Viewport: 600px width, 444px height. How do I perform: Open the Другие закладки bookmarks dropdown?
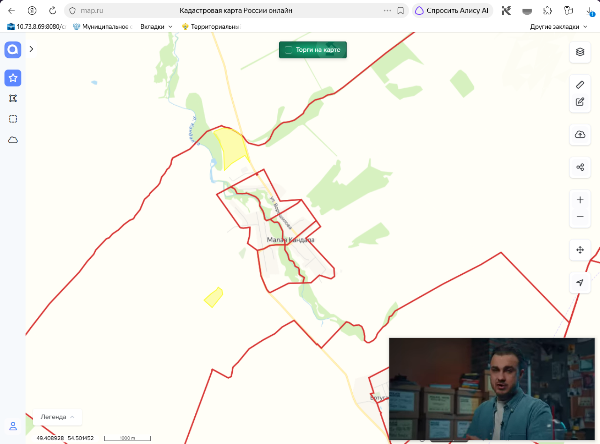click(x=558, y=27)
